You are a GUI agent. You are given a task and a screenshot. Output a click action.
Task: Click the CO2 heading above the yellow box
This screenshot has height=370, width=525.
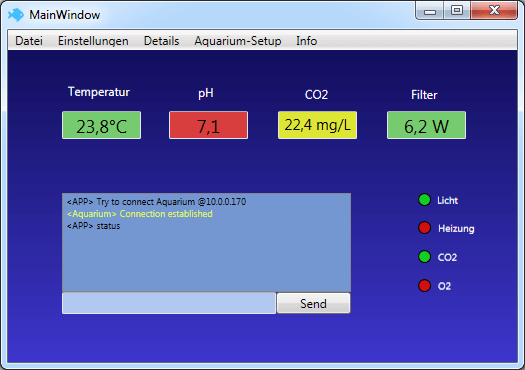point(316,95)
